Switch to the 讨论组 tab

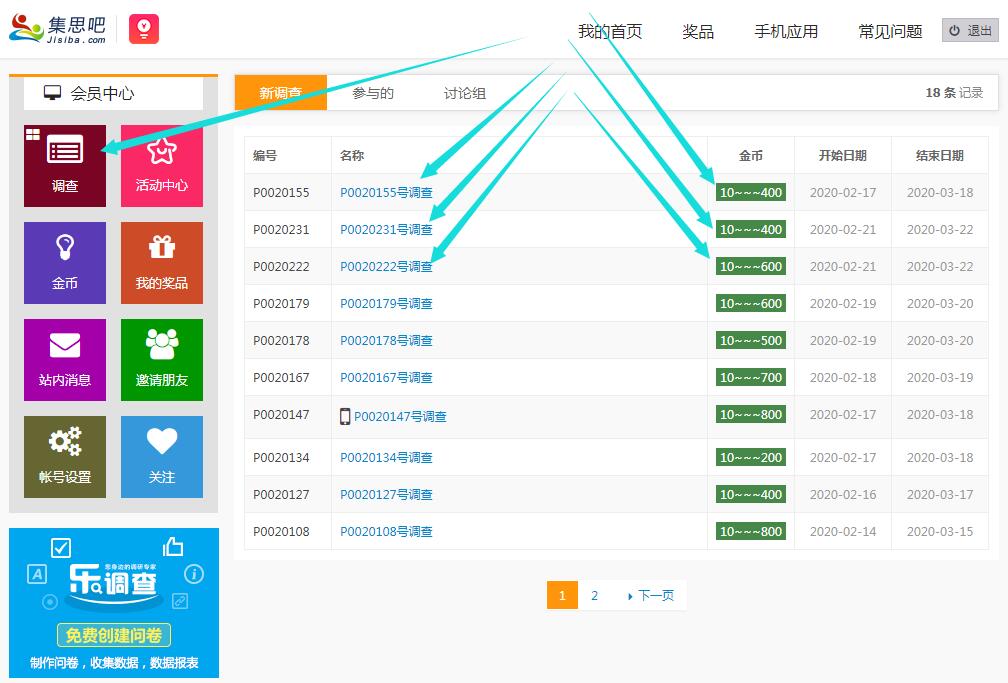[464, 93]
